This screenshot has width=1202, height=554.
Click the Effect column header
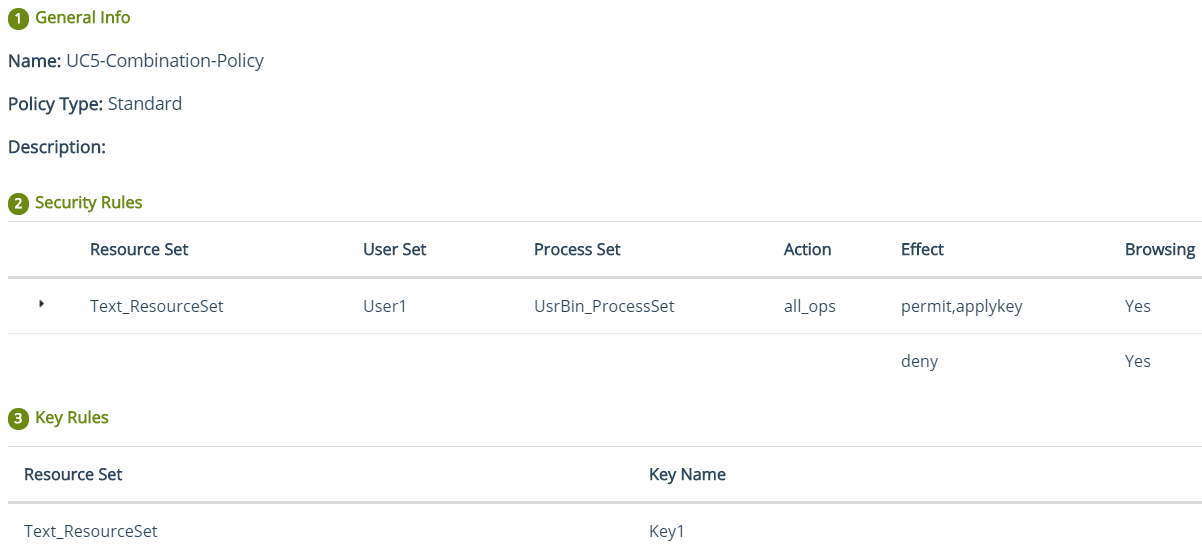[x=922, y=249]
